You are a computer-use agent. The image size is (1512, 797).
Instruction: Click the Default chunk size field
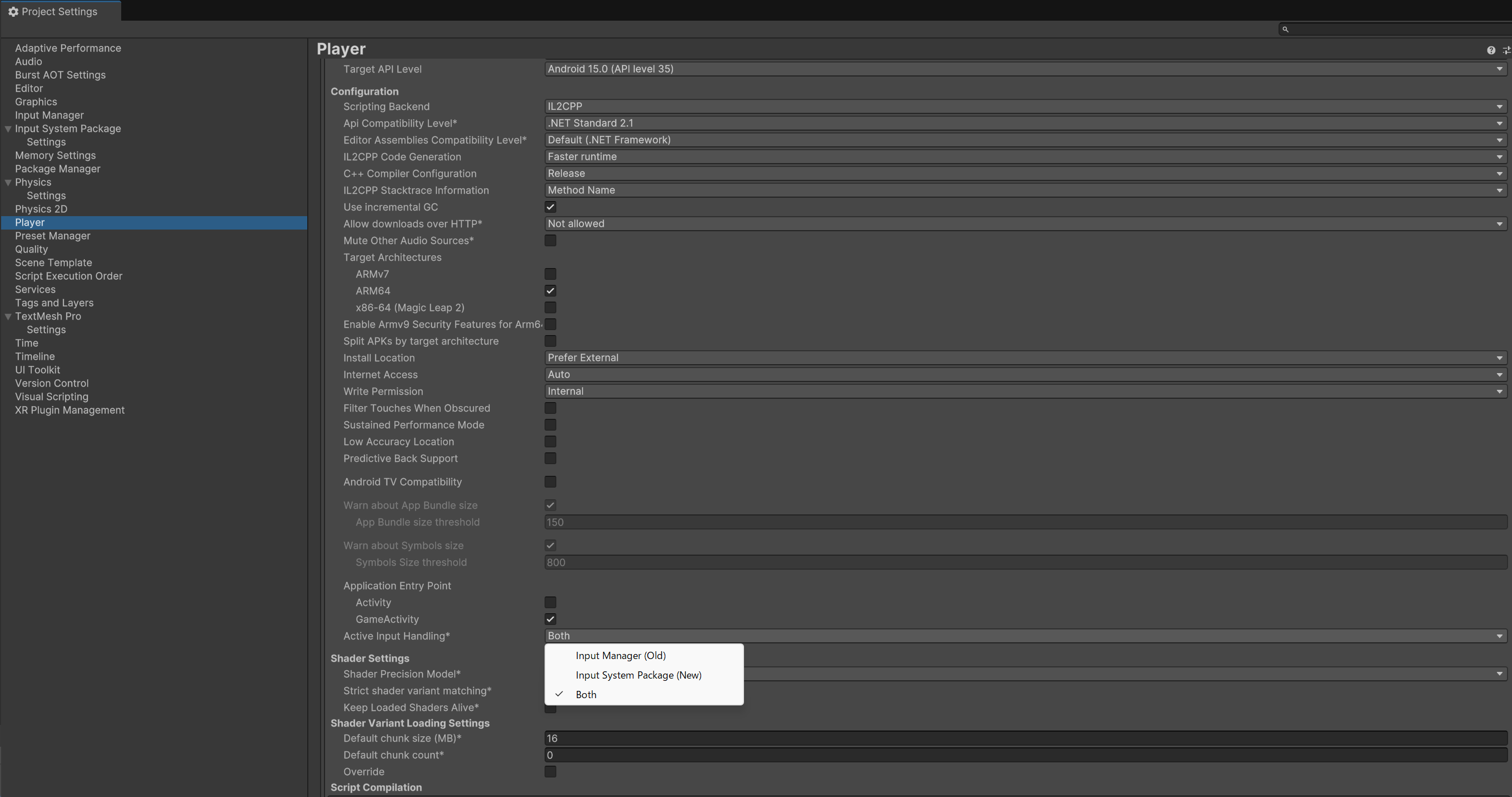coord(1025,738)
